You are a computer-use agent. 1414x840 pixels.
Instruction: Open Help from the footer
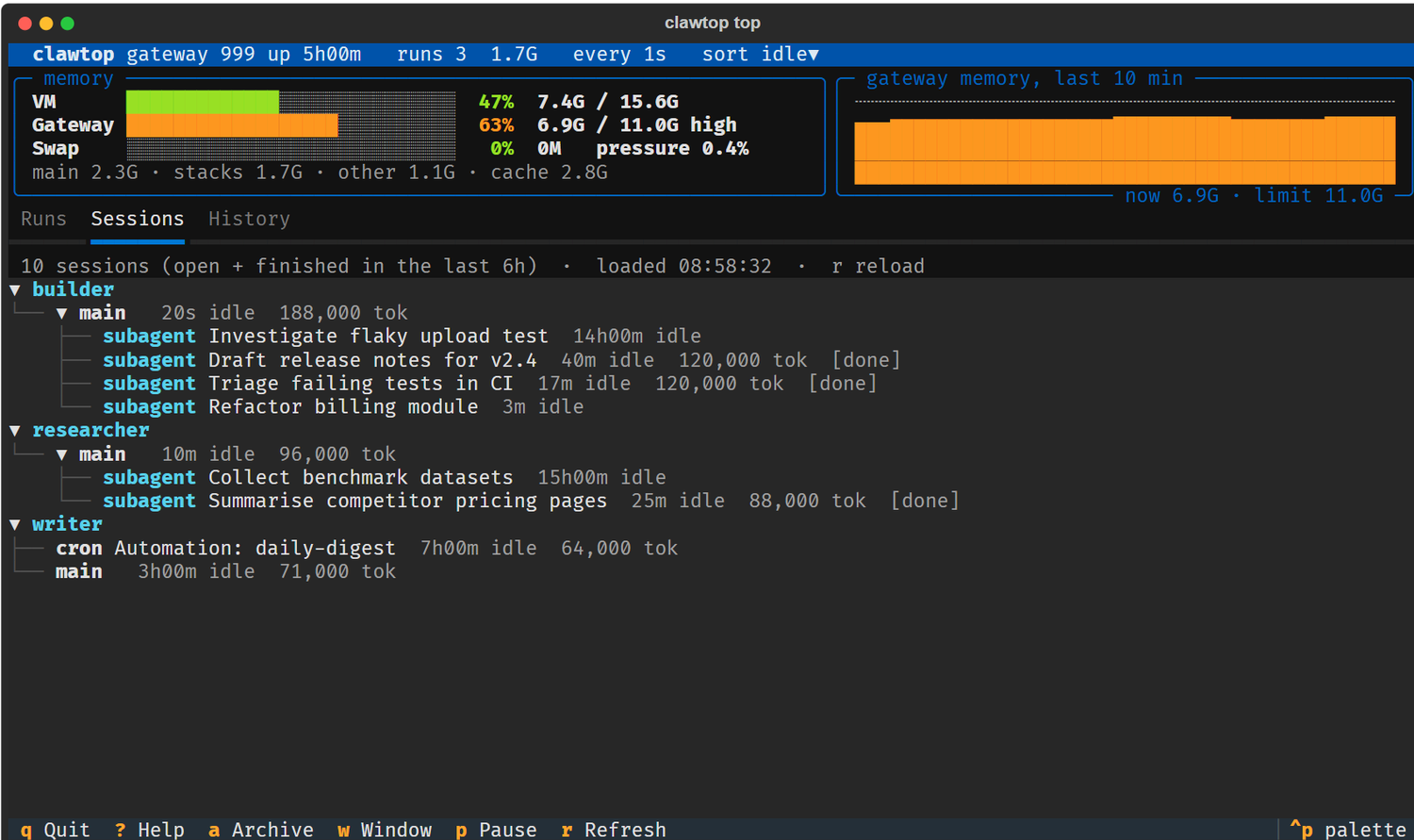pyautogui.click(x=150, y=830)
